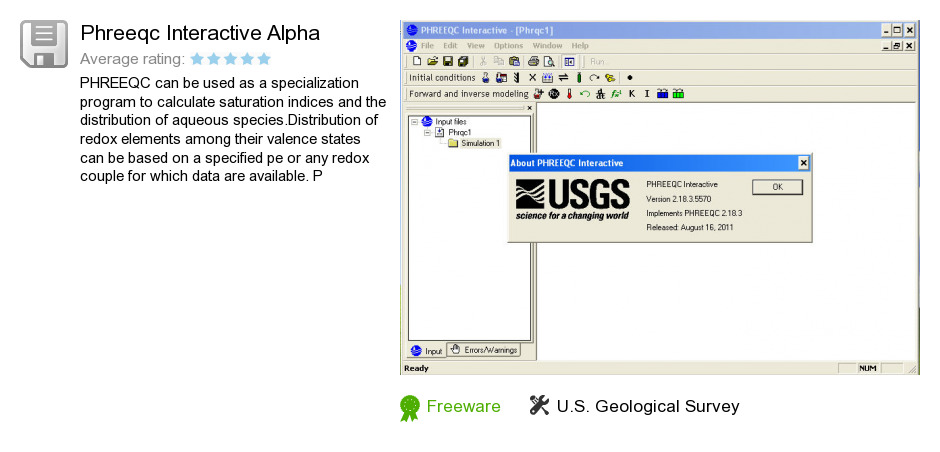Click the floppy disk software icon
This screenshot has height=452, width=940.
[44, 44]
